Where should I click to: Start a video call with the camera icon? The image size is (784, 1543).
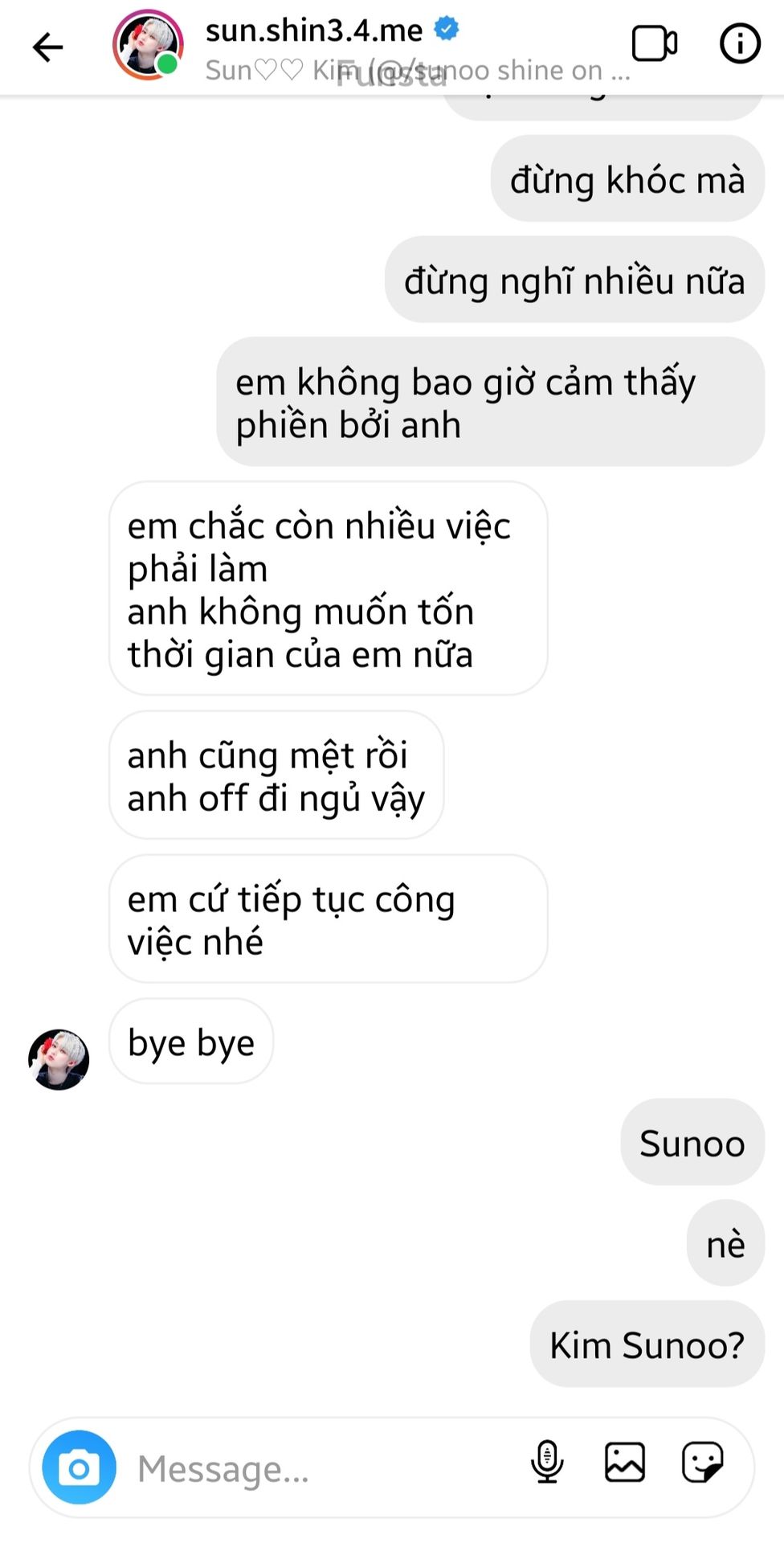coord(655,43)
